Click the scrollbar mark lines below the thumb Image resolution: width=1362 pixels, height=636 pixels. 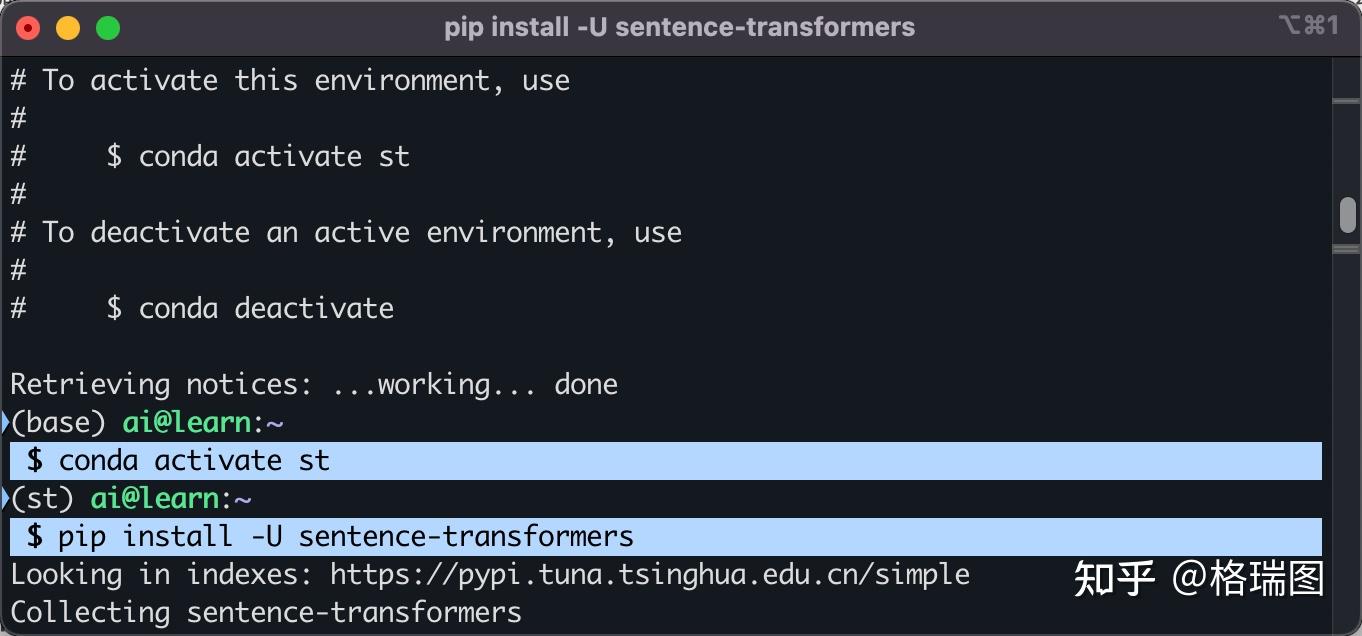pyautogui.click(x=1348, y=248)
